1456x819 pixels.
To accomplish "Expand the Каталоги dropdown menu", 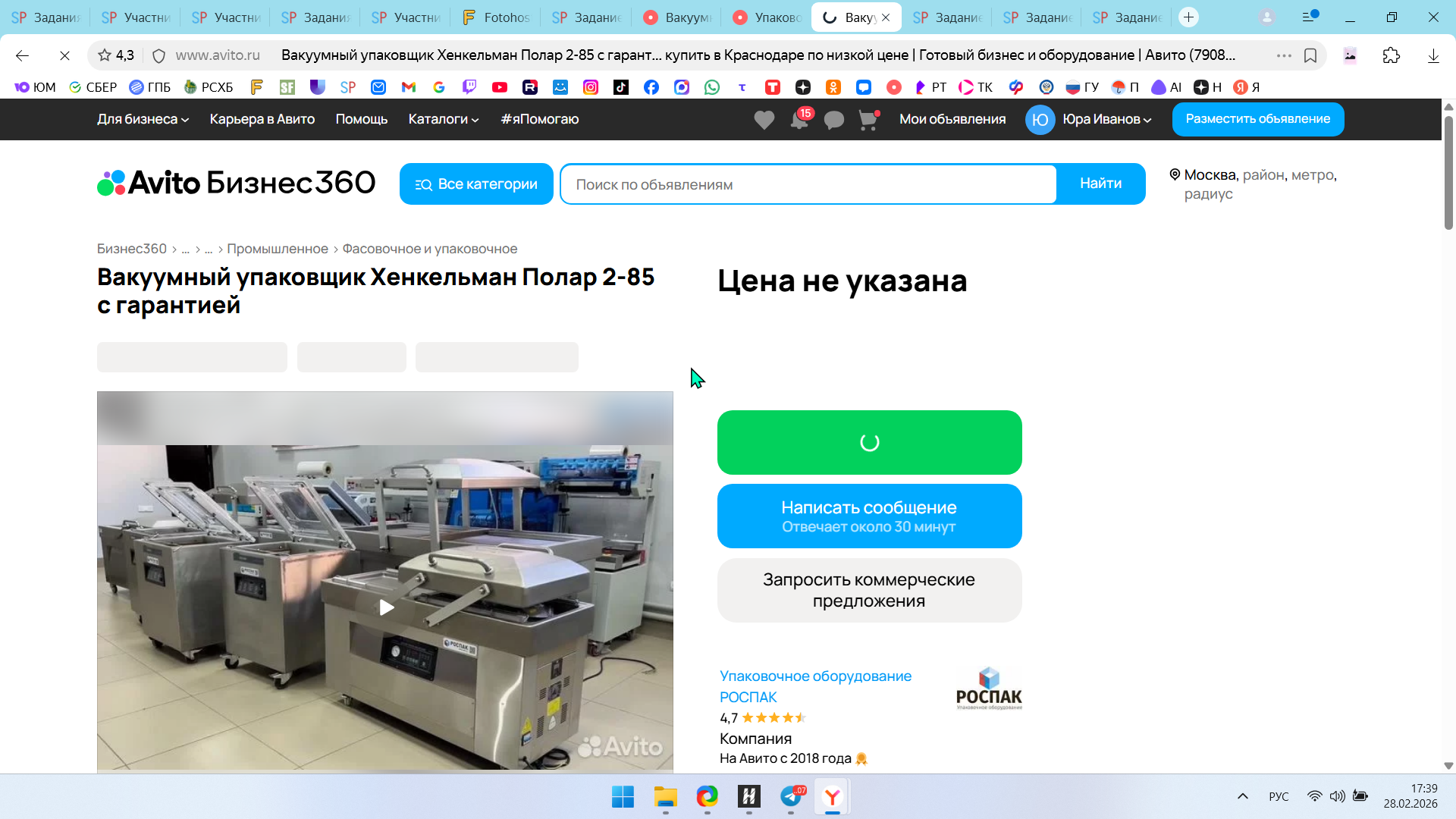I will [443, 119].
